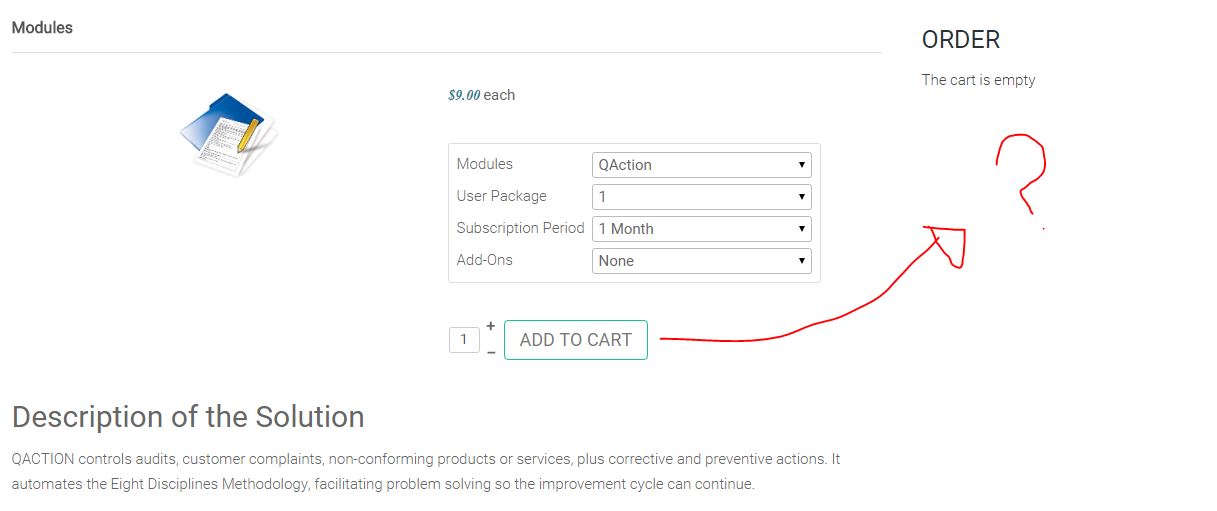
Task: Click the ORDER cart heading
Action: tap(960, 40)
